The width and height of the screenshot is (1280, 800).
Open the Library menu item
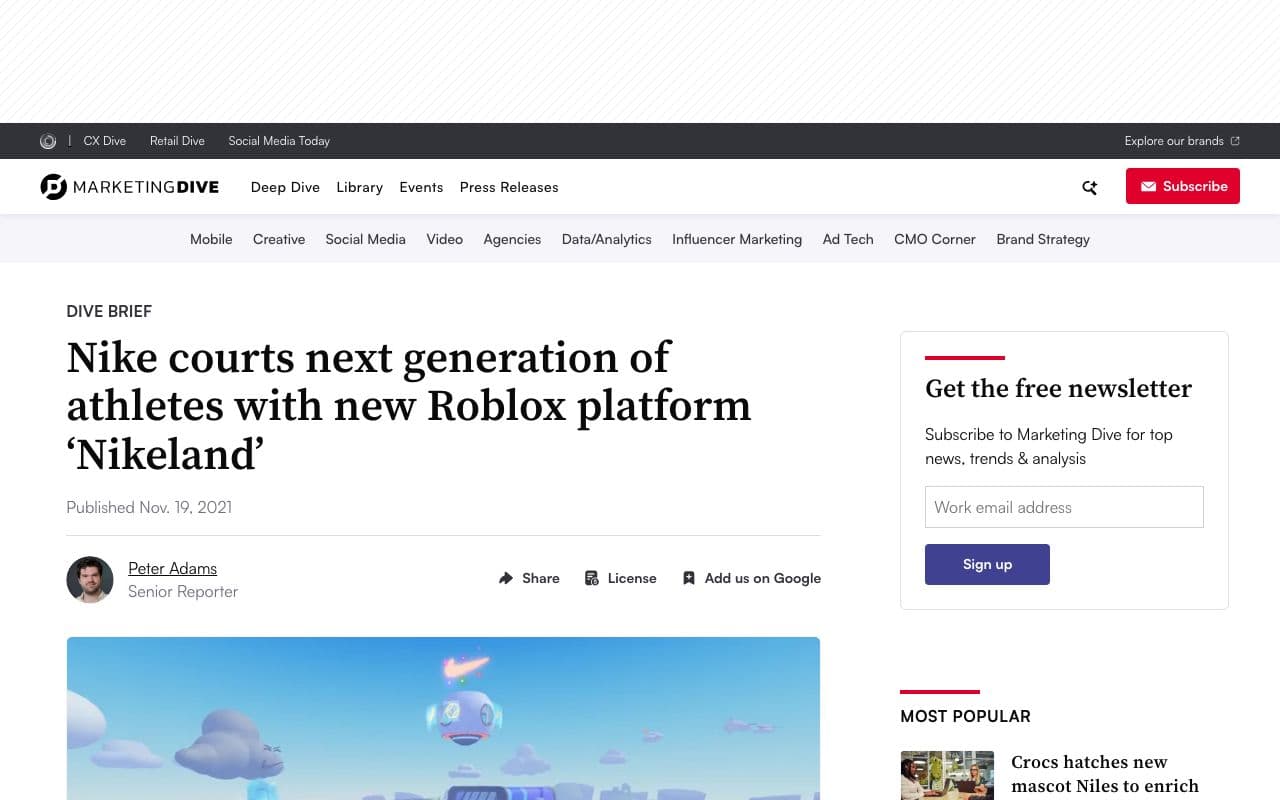tap(360, 187)
